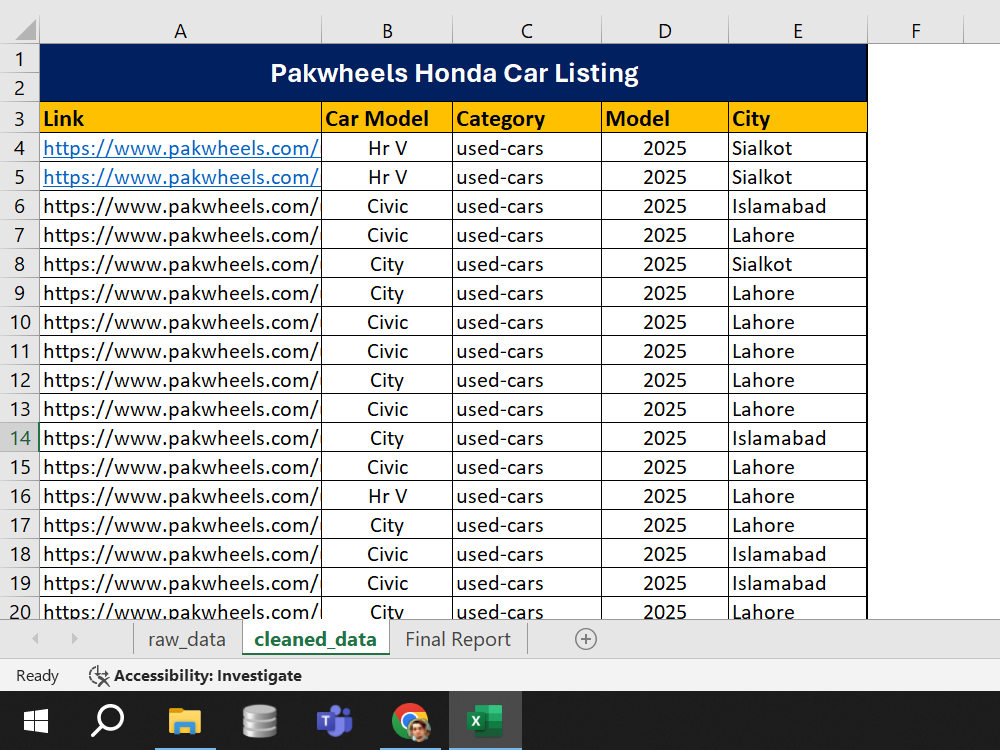Add a new sheet with plus icon
Image resolution: width=1000 pixels, height=750 pixels.
[585, 639]
